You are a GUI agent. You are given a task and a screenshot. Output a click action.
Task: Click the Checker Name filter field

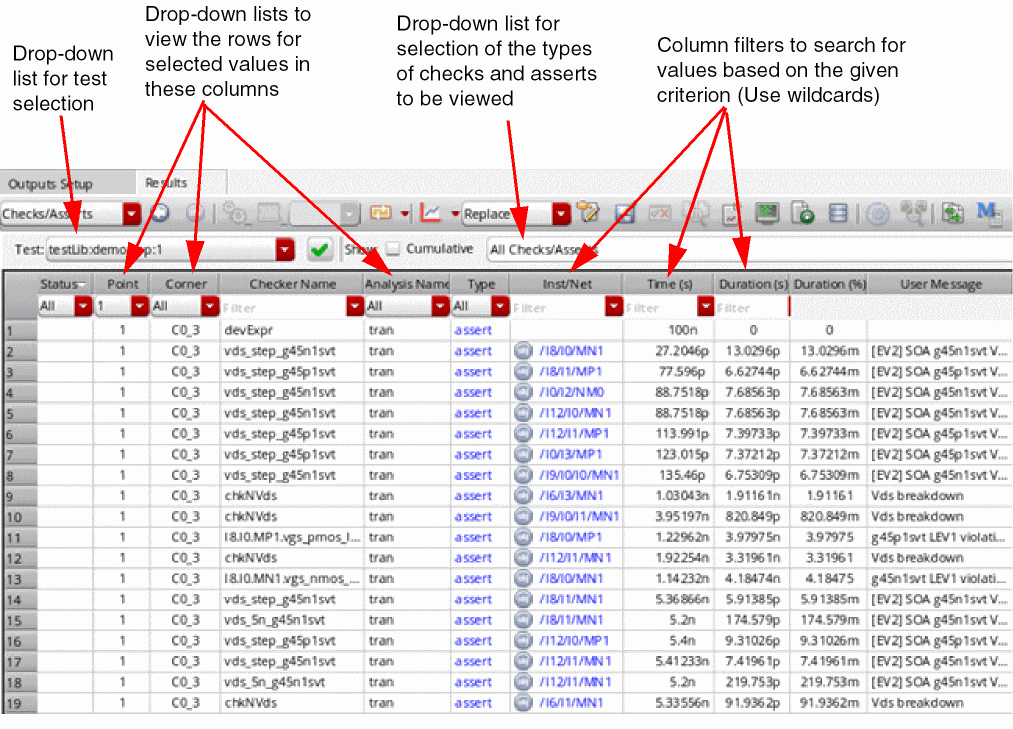[290, 308]
